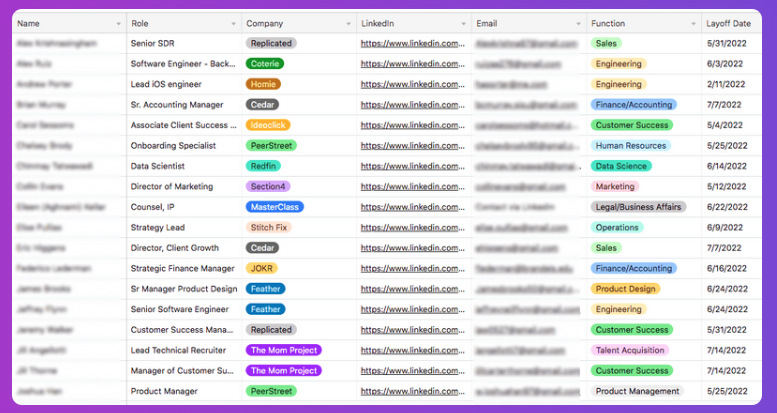Click the 2/11/2022 layoff date cell
The width and height of the screenshot is (777, 413).
[x=731, y=84]
